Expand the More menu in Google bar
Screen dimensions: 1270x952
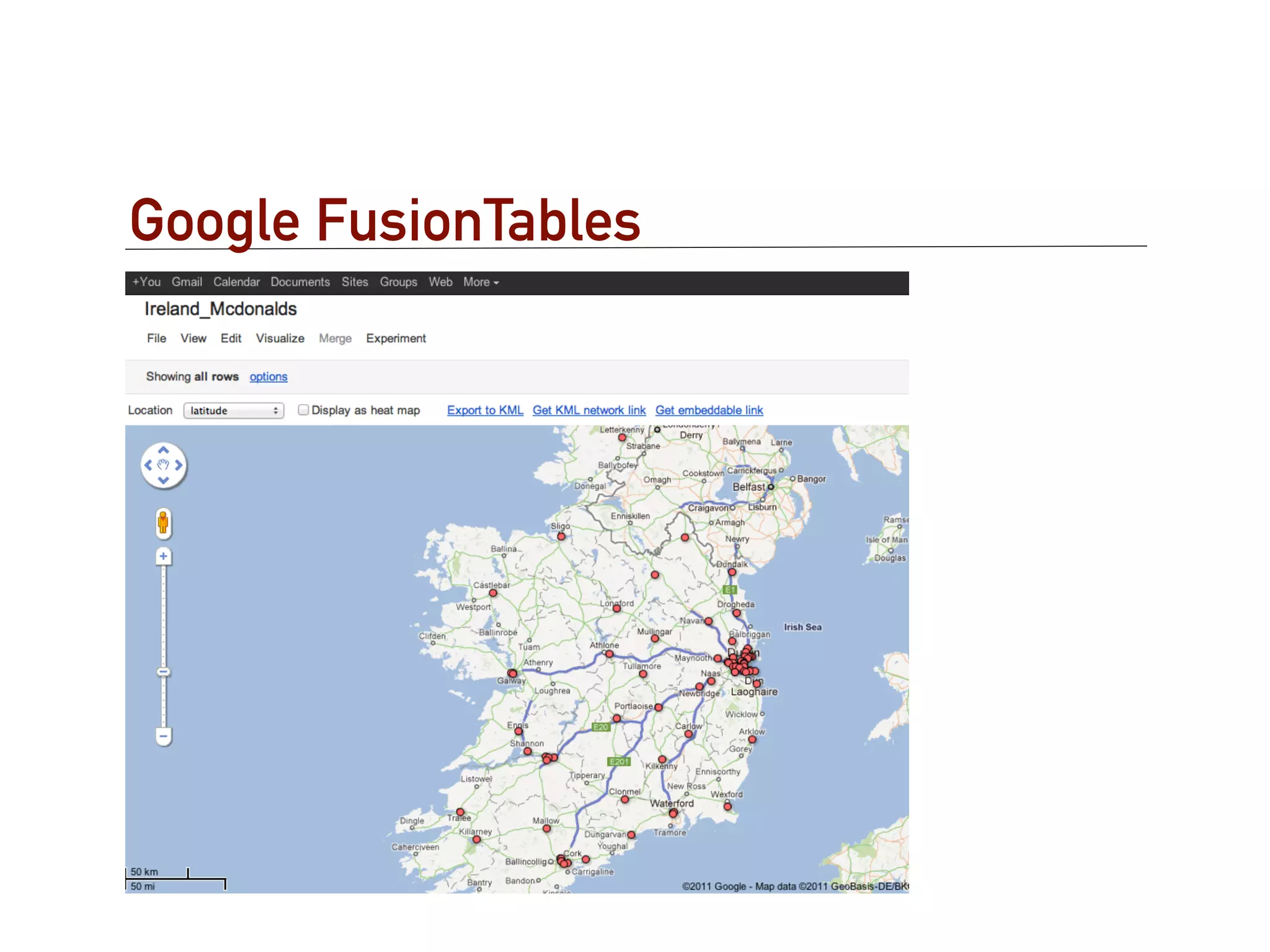481,282
